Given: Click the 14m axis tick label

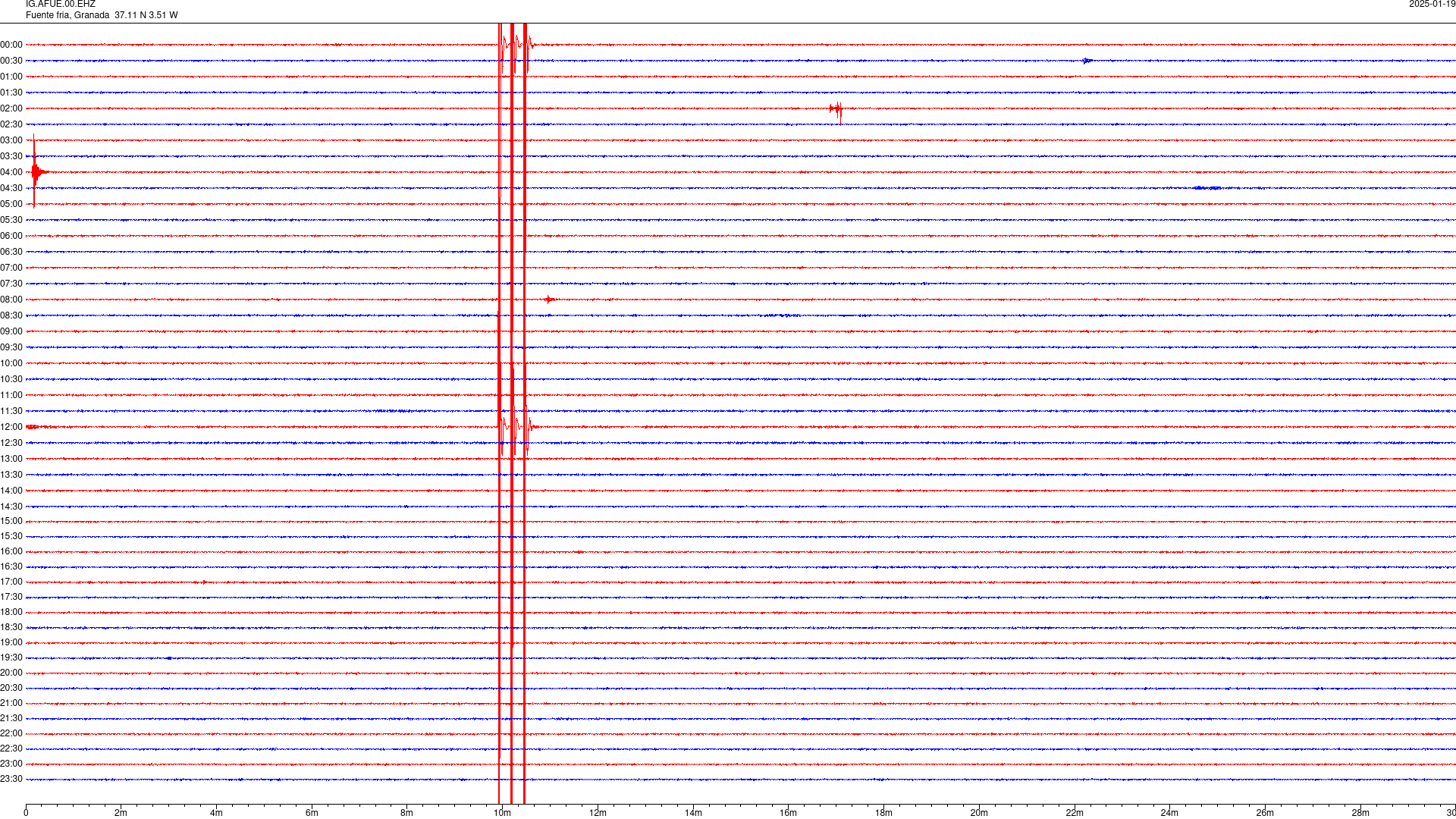Looking at the screenshot, I should coord(693,813).
